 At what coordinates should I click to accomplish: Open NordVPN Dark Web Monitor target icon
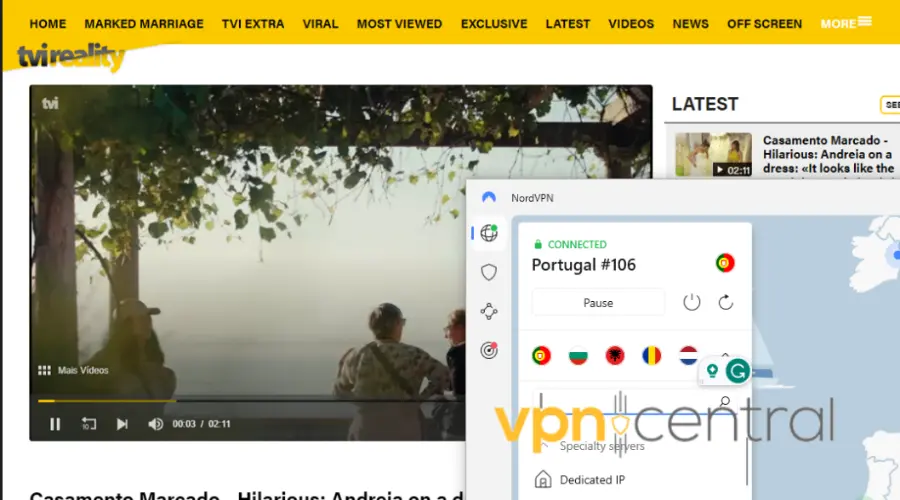tap(489, 350)
